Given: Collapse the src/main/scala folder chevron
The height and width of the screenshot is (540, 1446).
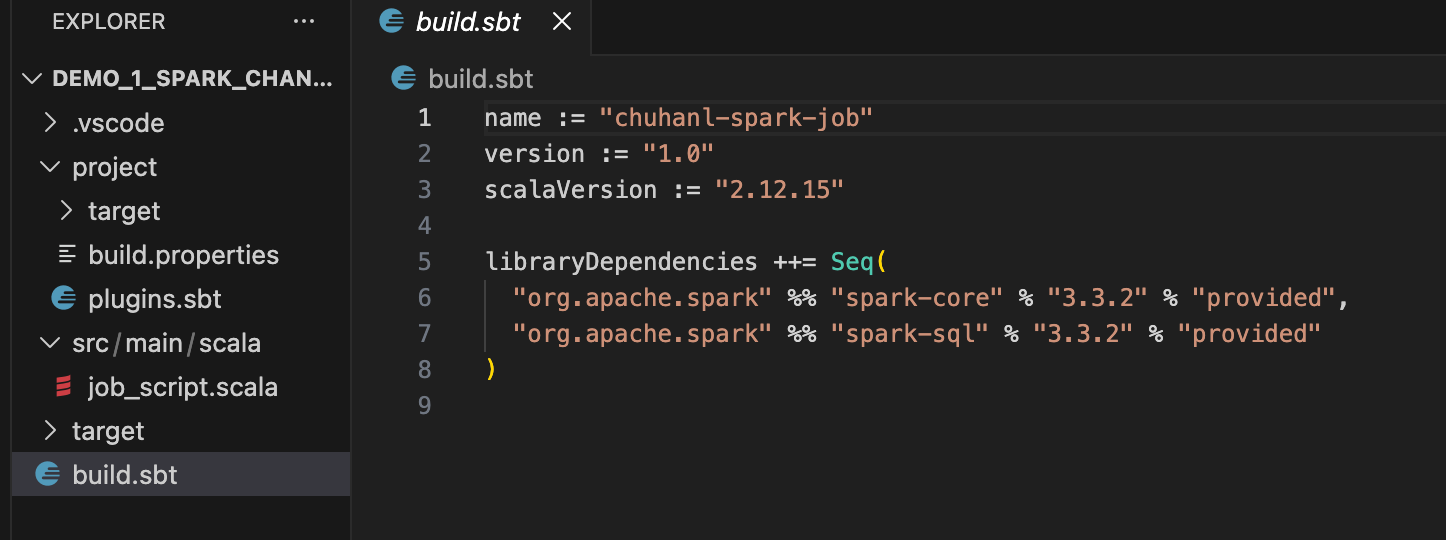Looking at the screenshot, I should [x=51, y=343].
